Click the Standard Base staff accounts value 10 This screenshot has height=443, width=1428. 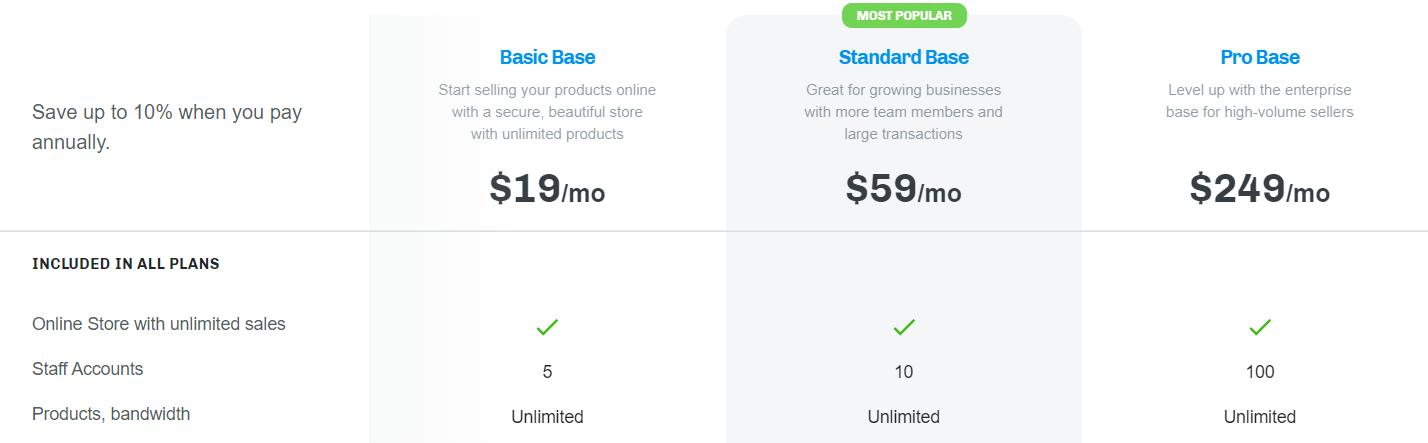click(904, 372)
